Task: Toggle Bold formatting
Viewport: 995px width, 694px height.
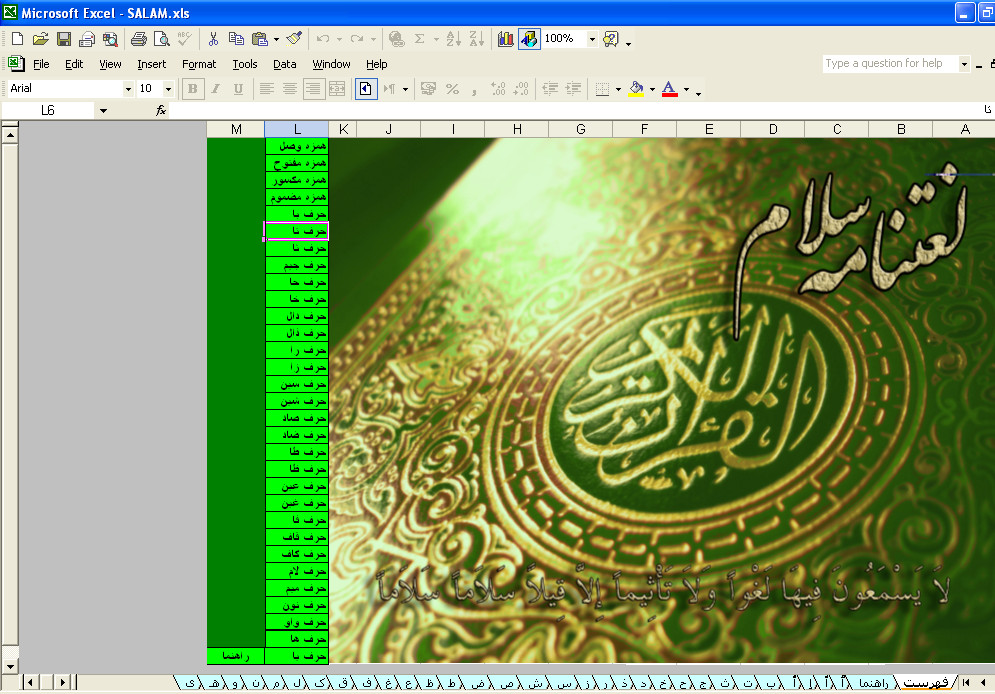Action: coord(192,89)
